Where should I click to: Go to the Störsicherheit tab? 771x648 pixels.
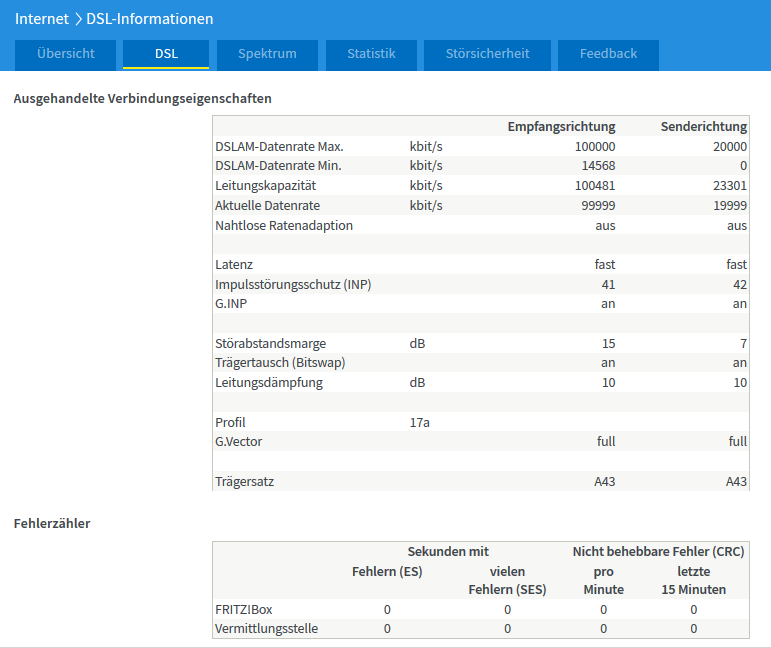(487, 54)
